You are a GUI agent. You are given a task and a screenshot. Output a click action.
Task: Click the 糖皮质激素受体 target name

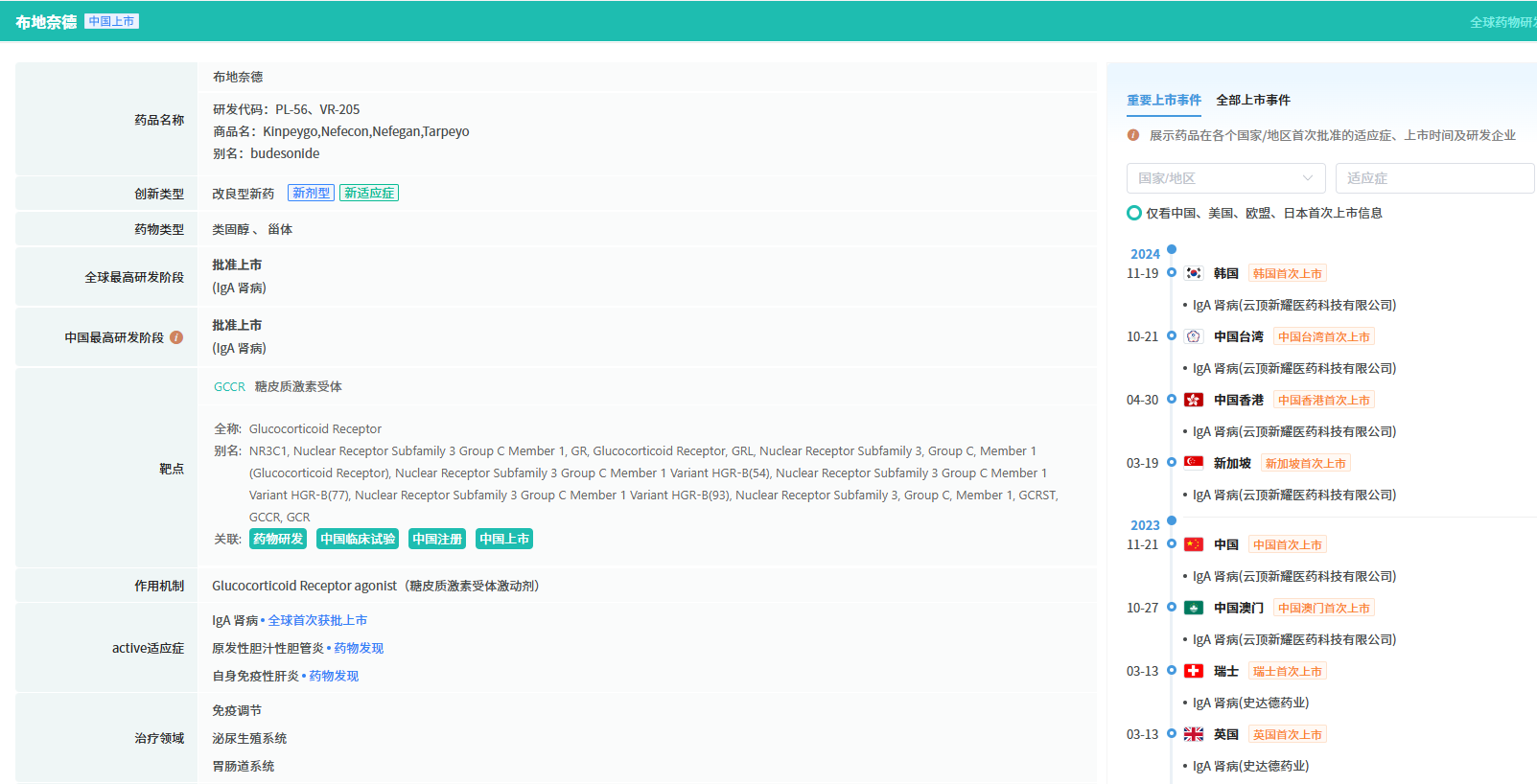(x=298, y=386)
